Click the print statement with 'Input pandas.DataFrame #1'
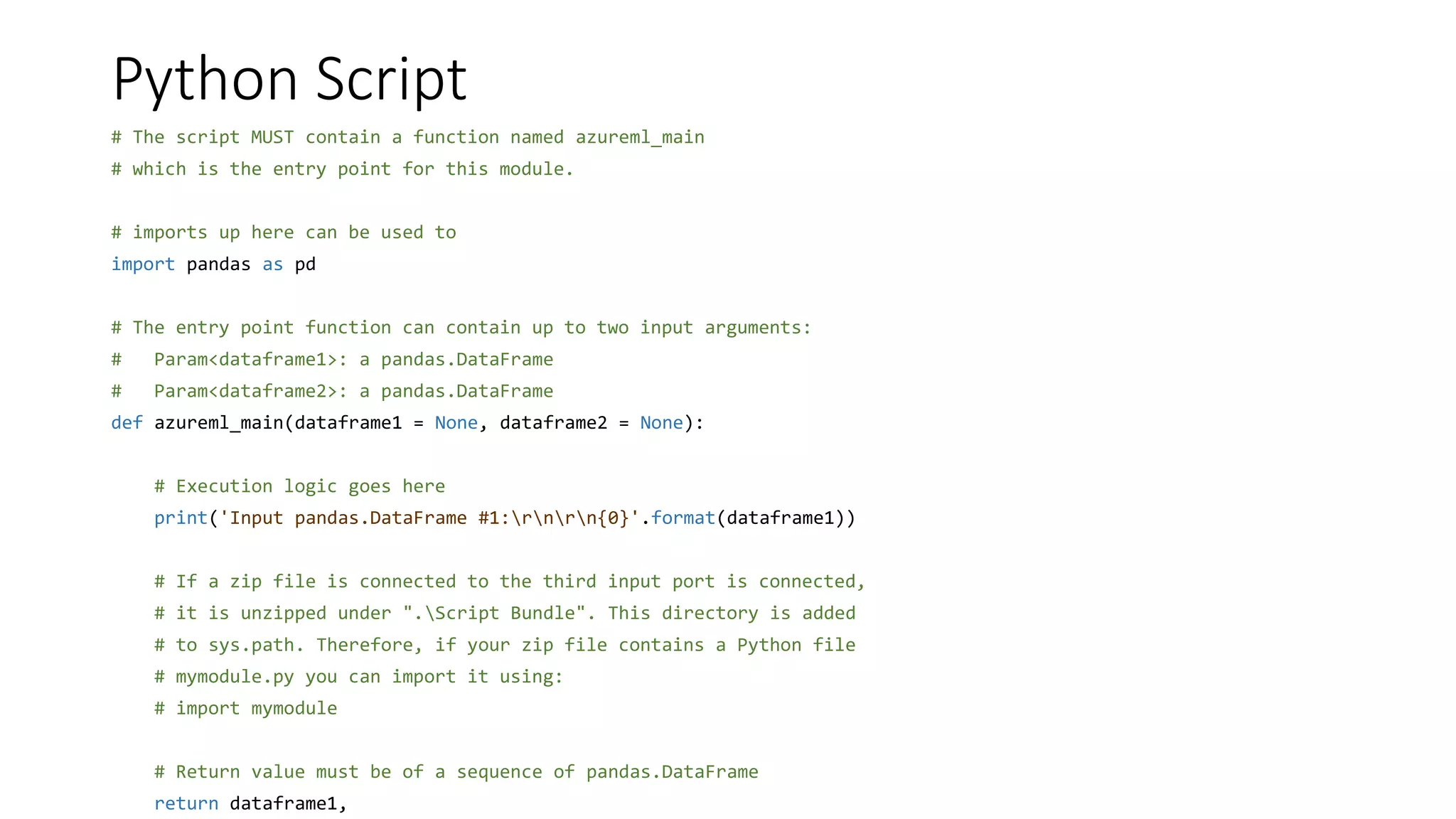Screen dimensions: 1456x819 (505, 518)
